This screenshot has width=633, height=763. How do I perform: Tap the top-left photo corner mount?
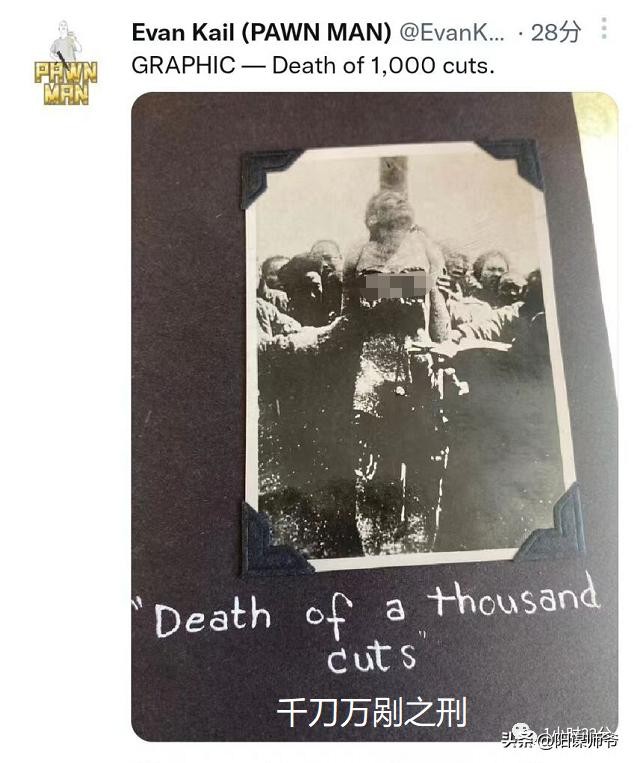(x=270, y=175)
